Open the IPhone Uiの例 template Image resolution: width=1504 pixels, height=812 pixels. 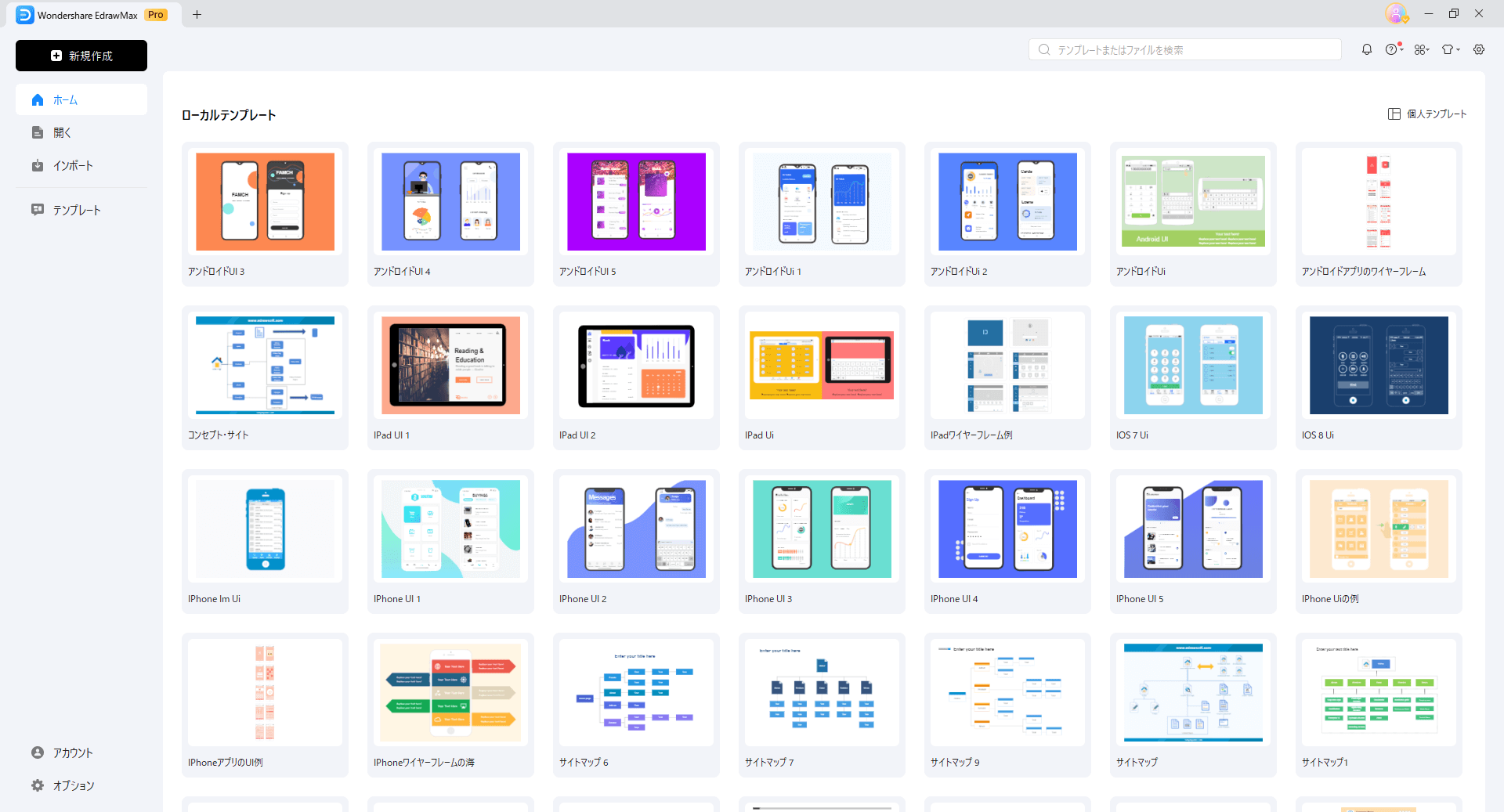coord(1379,541)
